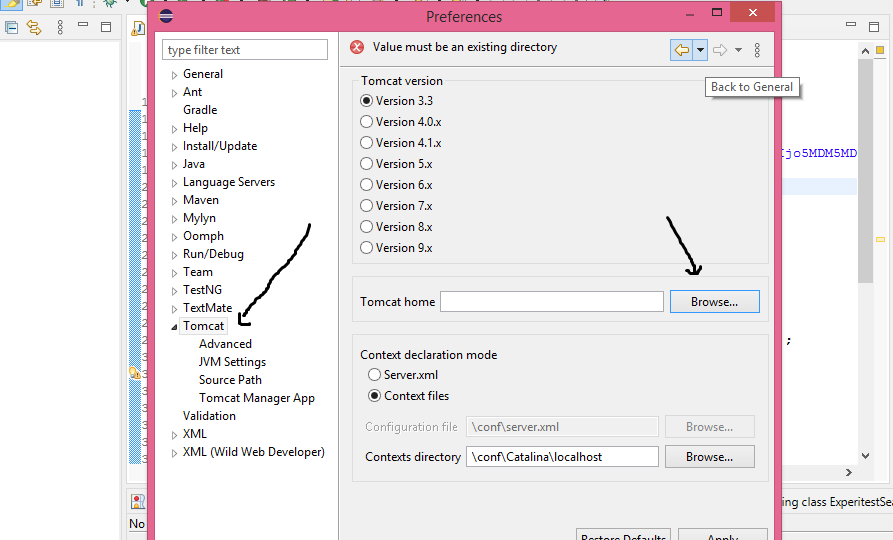The height and width of the screenshot is (540, 893).
Task: Select Version 9.x radio button
Action: [x=366, y=248]
